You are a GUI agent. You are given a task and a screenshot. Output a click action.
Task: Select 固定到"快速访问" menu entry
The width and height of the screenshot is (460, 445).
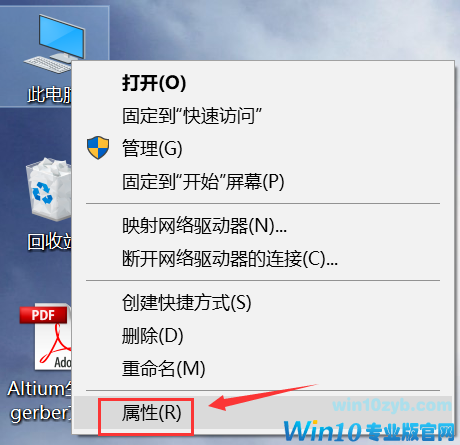192,116
